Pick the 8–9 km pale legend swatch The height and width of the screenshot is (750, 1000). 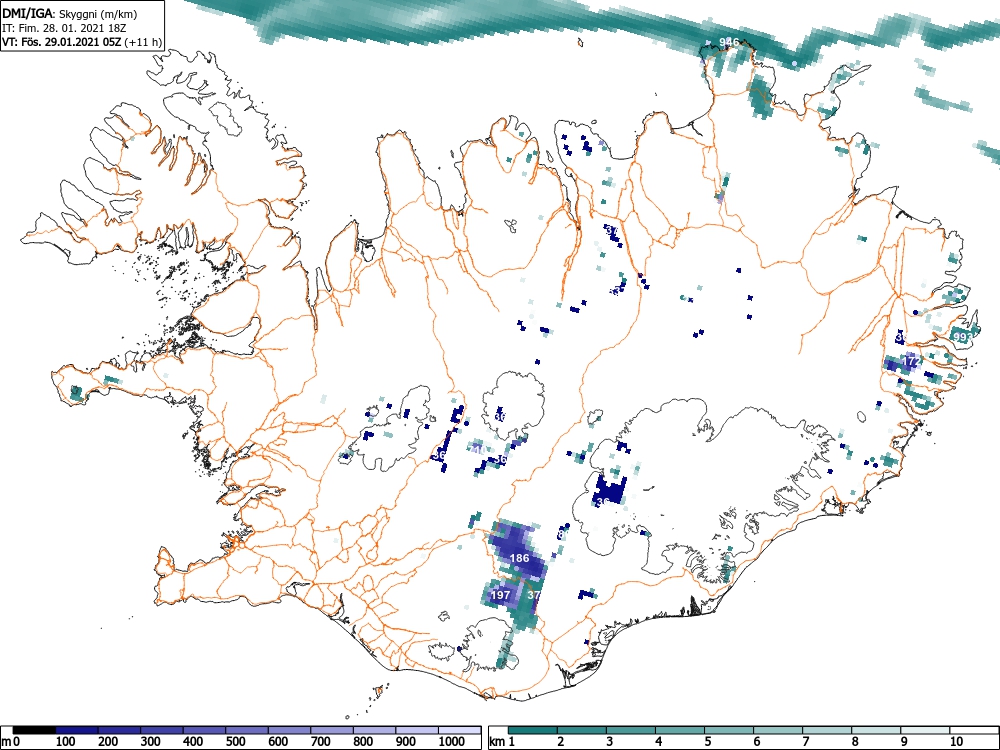876,730
